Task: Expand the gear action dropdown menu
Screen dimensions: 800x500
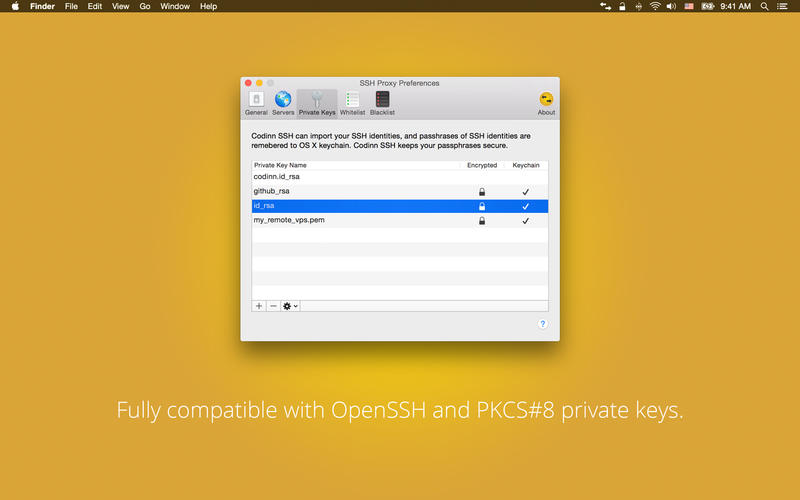Action: click(290, 306)
